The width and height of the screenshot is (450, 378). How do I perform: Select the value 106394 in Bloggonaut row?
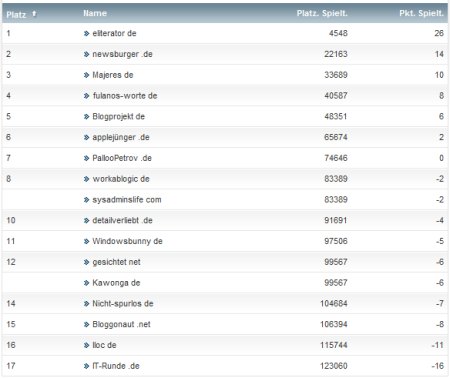click(334, 324)
